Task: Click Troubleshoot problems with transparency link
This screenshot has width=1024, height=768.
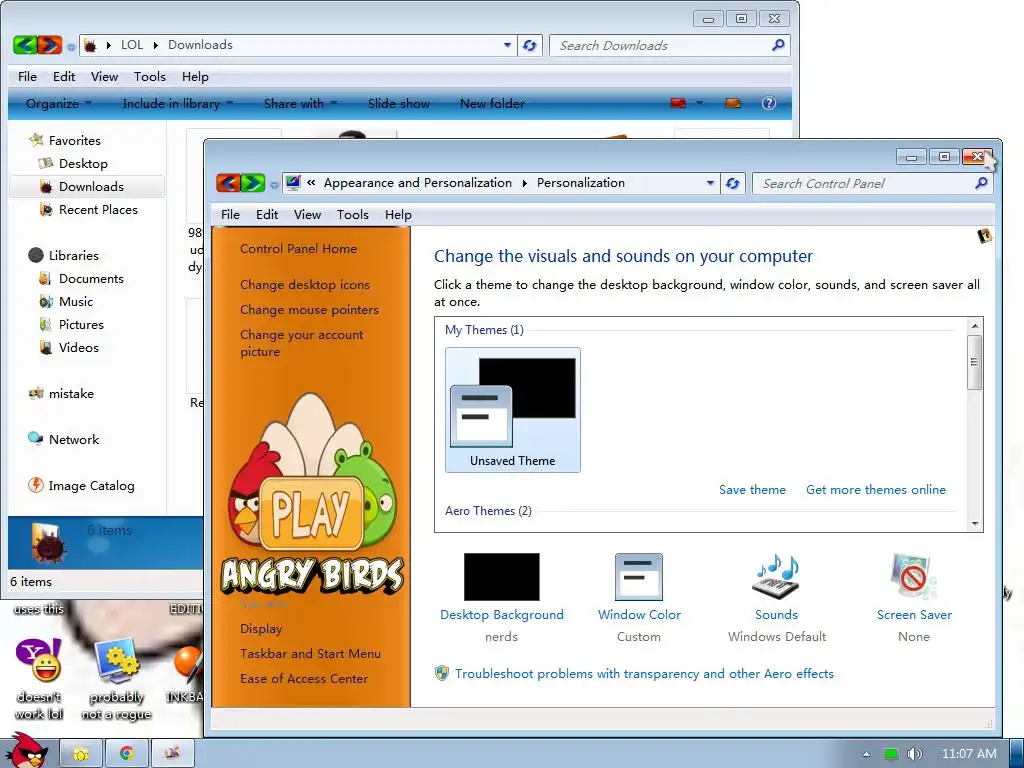Action: (644, 673)
